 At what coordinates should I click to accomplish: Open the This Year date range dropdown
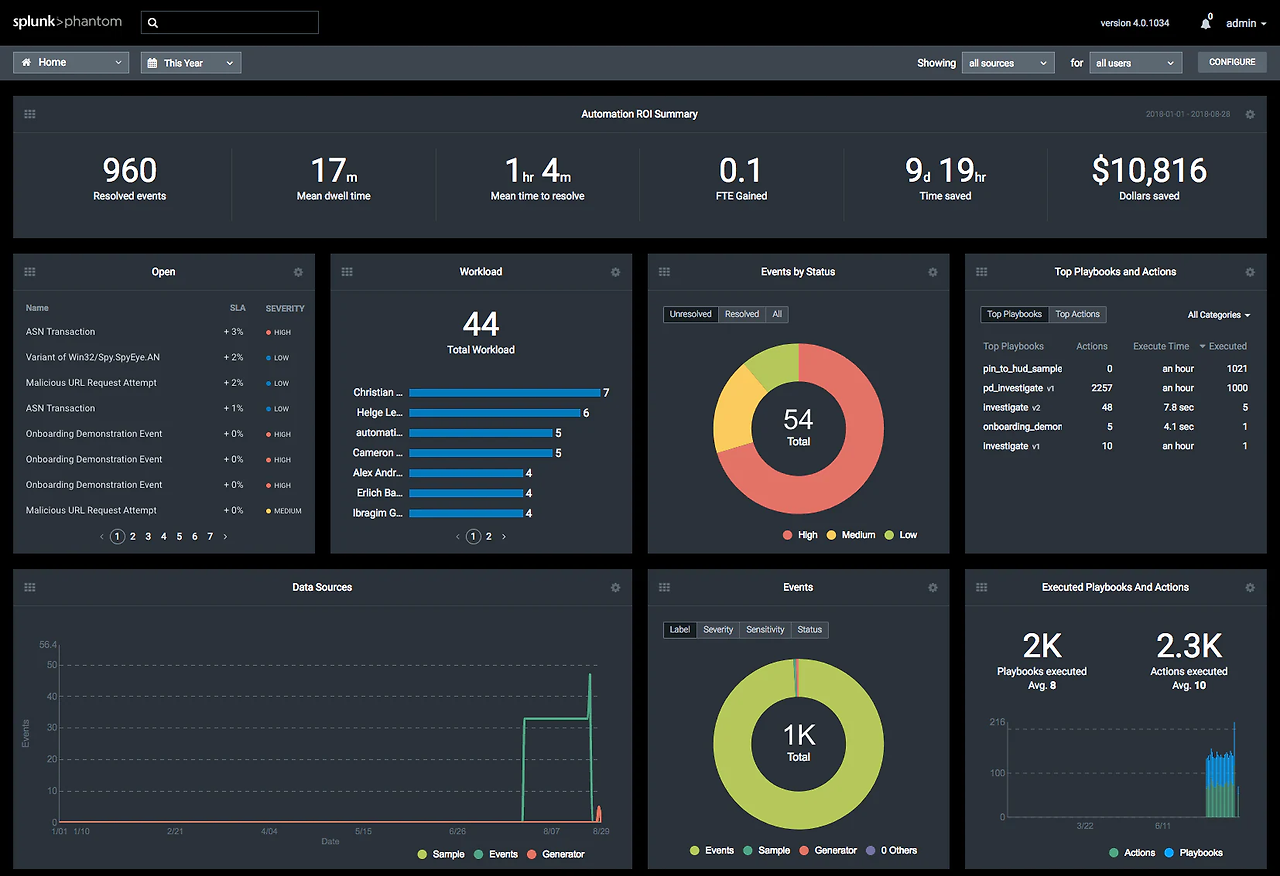[x=190, y=62]
